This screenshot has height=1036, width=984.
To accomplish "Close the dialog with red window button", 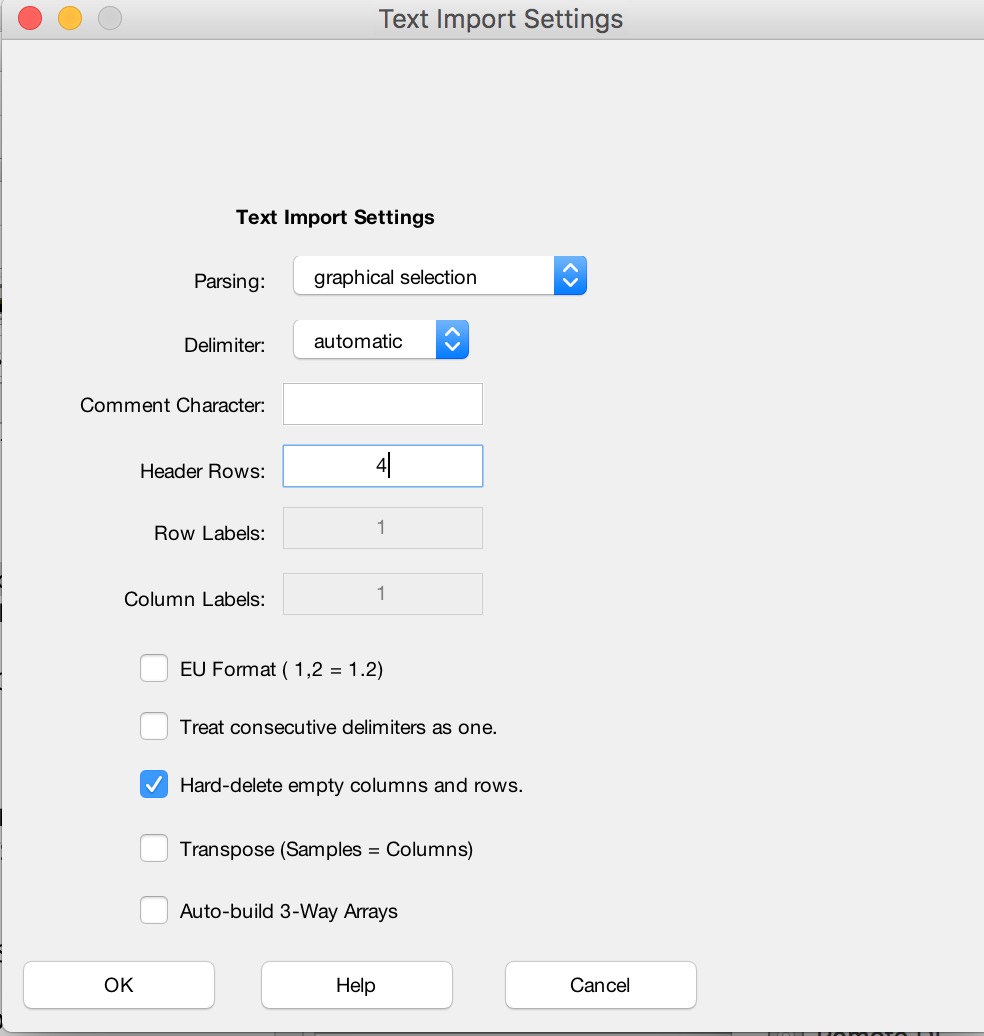I will (x=30, y=18).
